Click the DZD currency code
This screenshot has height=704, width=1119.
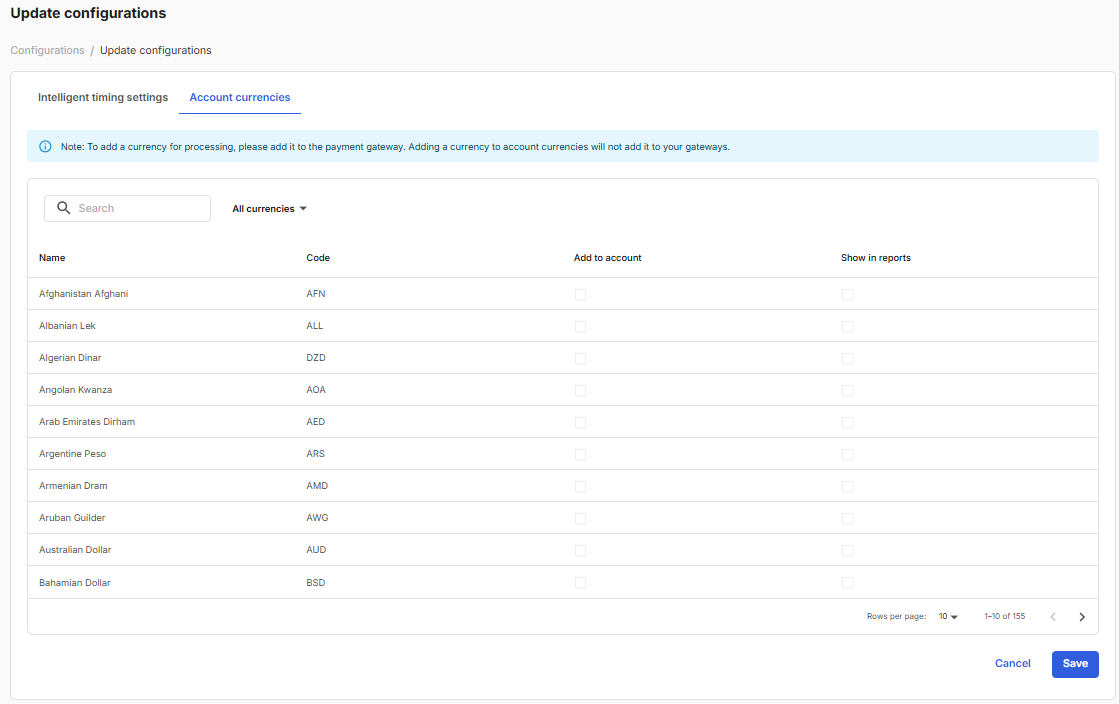coord(315,358)
